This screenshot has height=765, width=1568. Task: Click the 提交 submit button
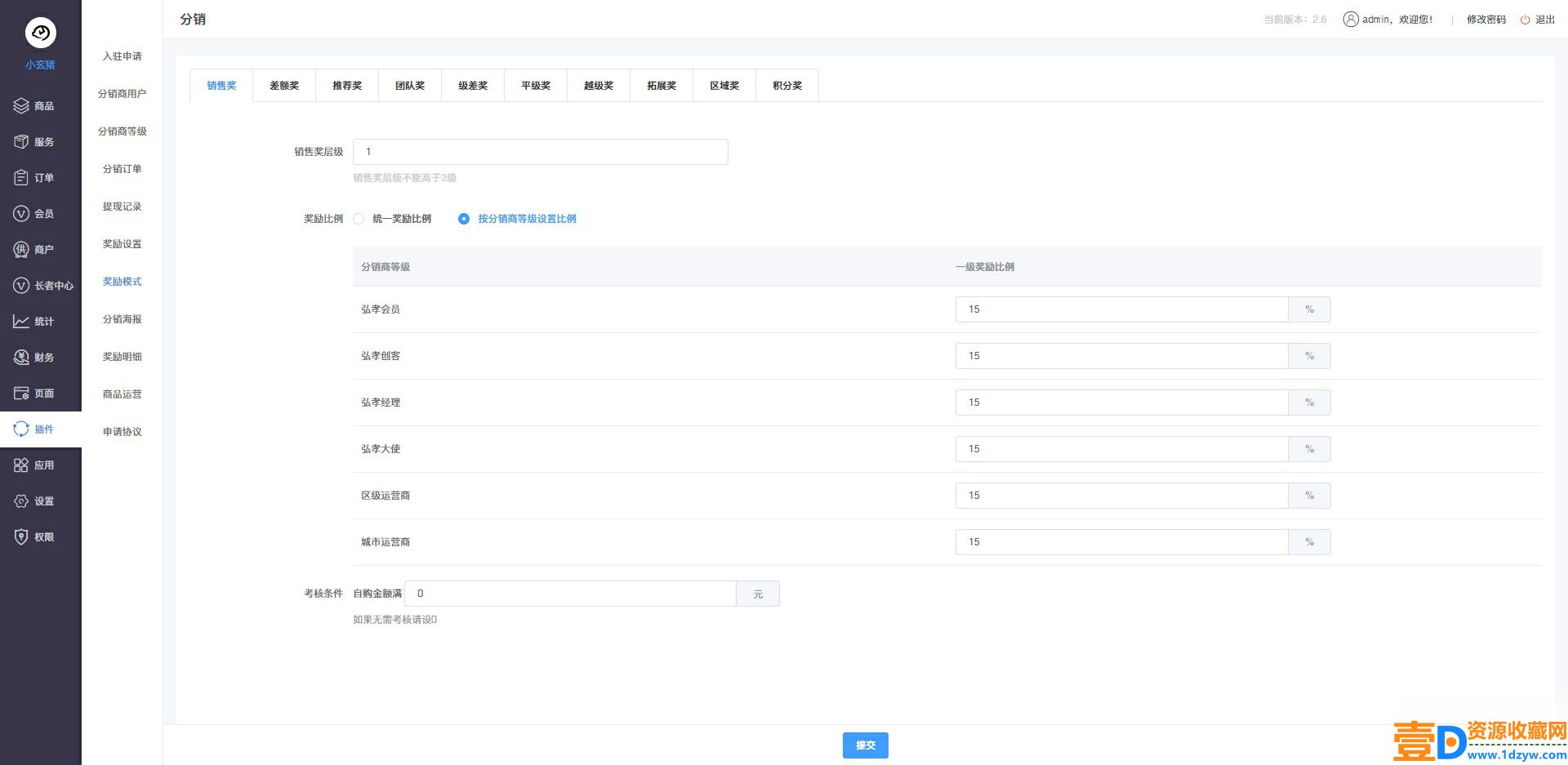(866, 745)
